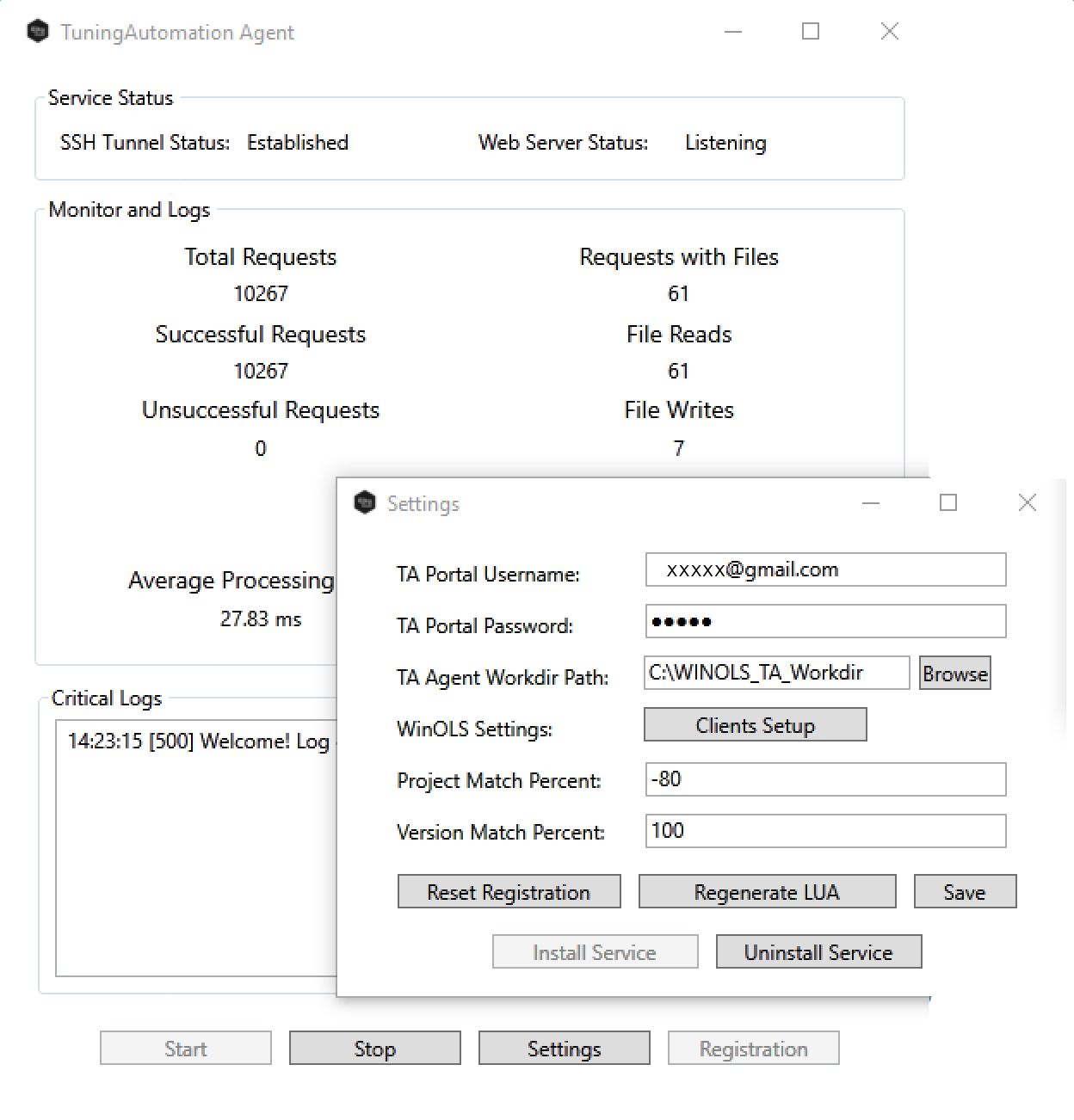Click Reset Registration
The width and height of the screenshot is (1074, 1120).
(x=509, y=892)
